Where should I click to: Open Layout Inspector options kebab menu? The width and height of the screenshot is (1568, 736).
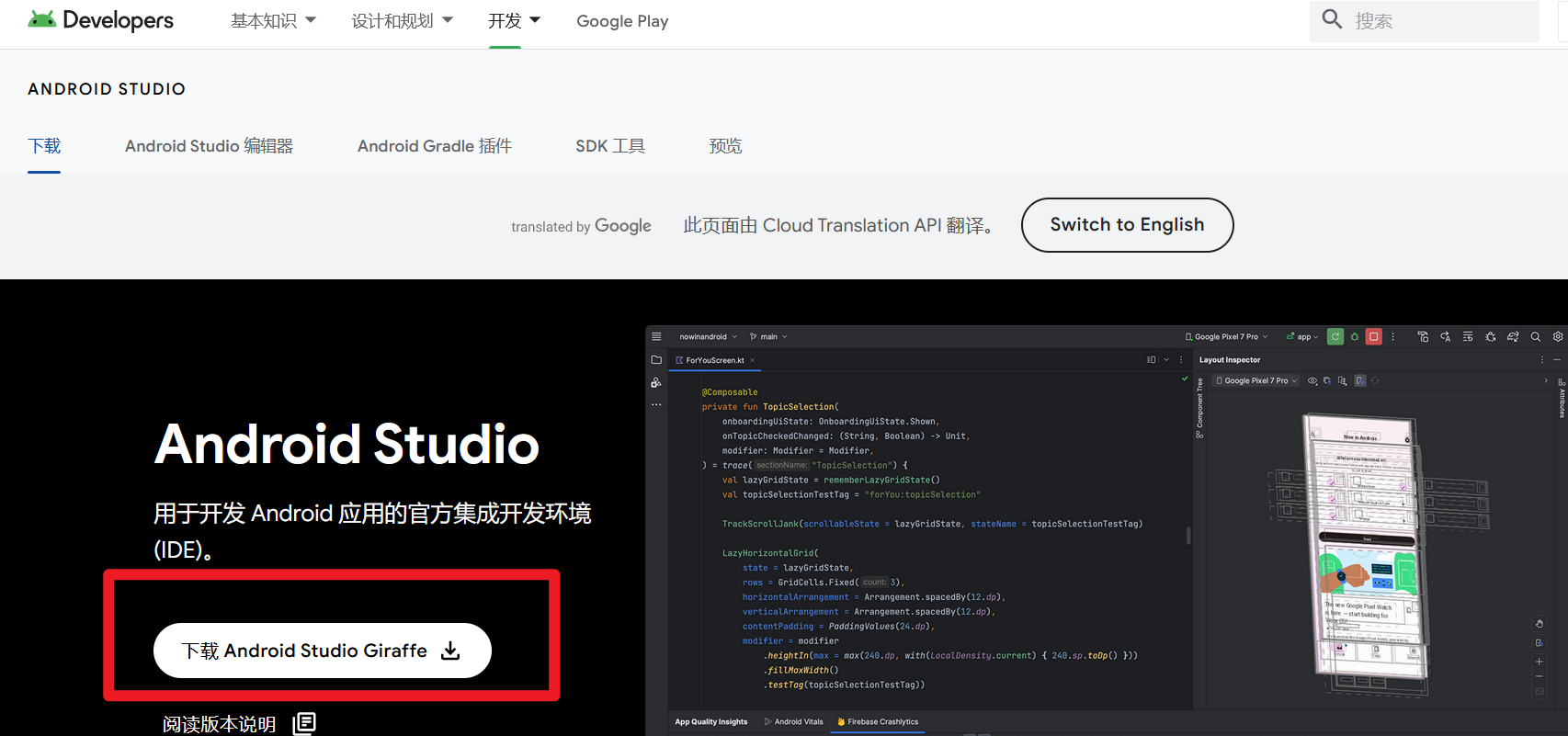pyautogui.click(x=1542, y=359)
